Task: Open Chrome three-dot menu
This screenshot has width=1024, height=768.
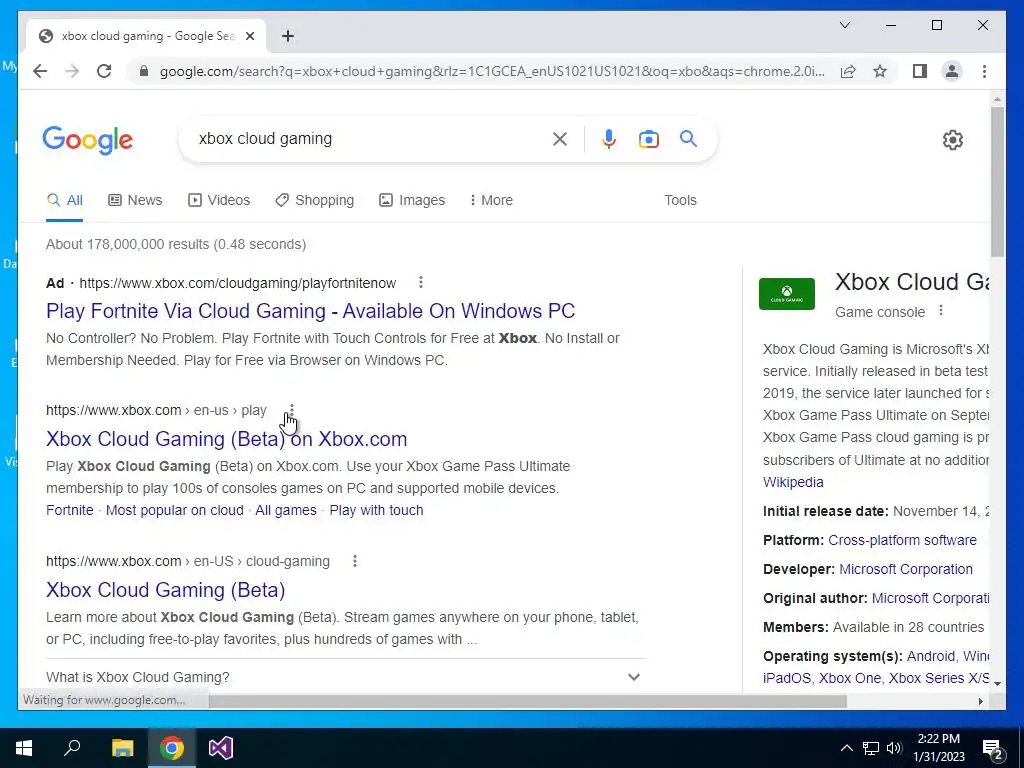Action: pos(984,71)
